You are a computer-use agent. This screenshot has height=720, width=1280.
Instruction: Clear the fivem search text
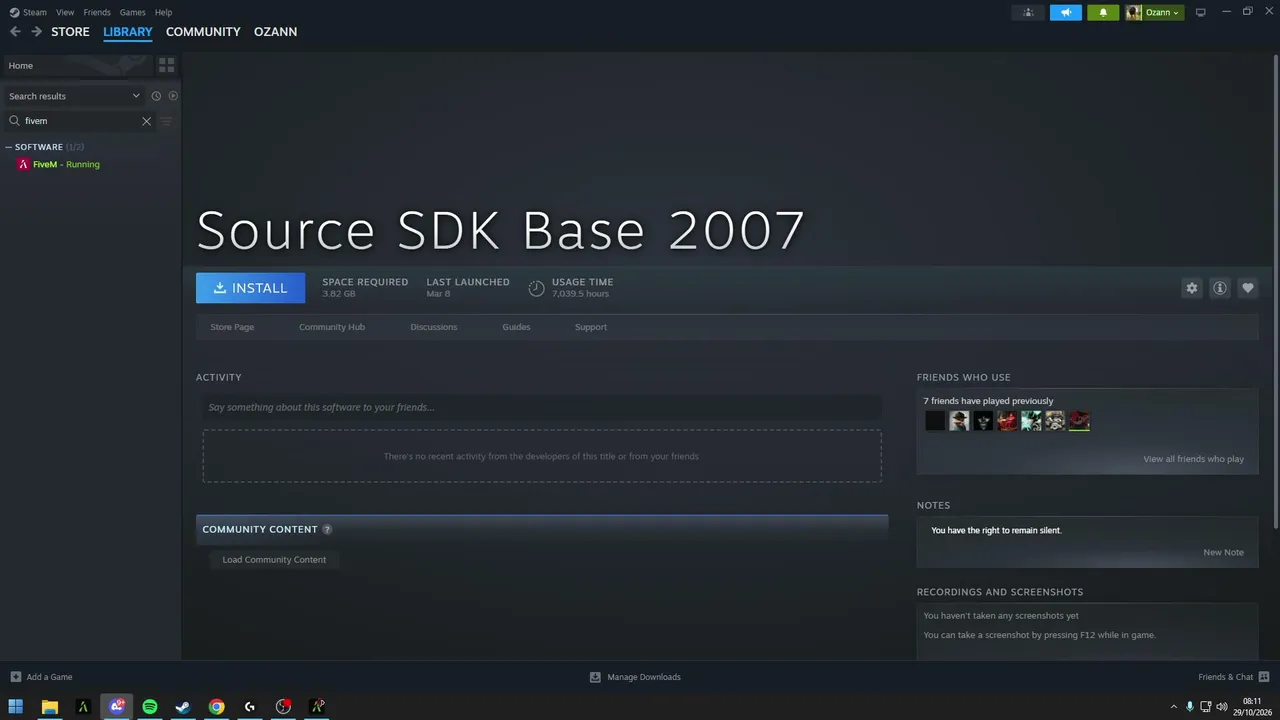point(146,121)
